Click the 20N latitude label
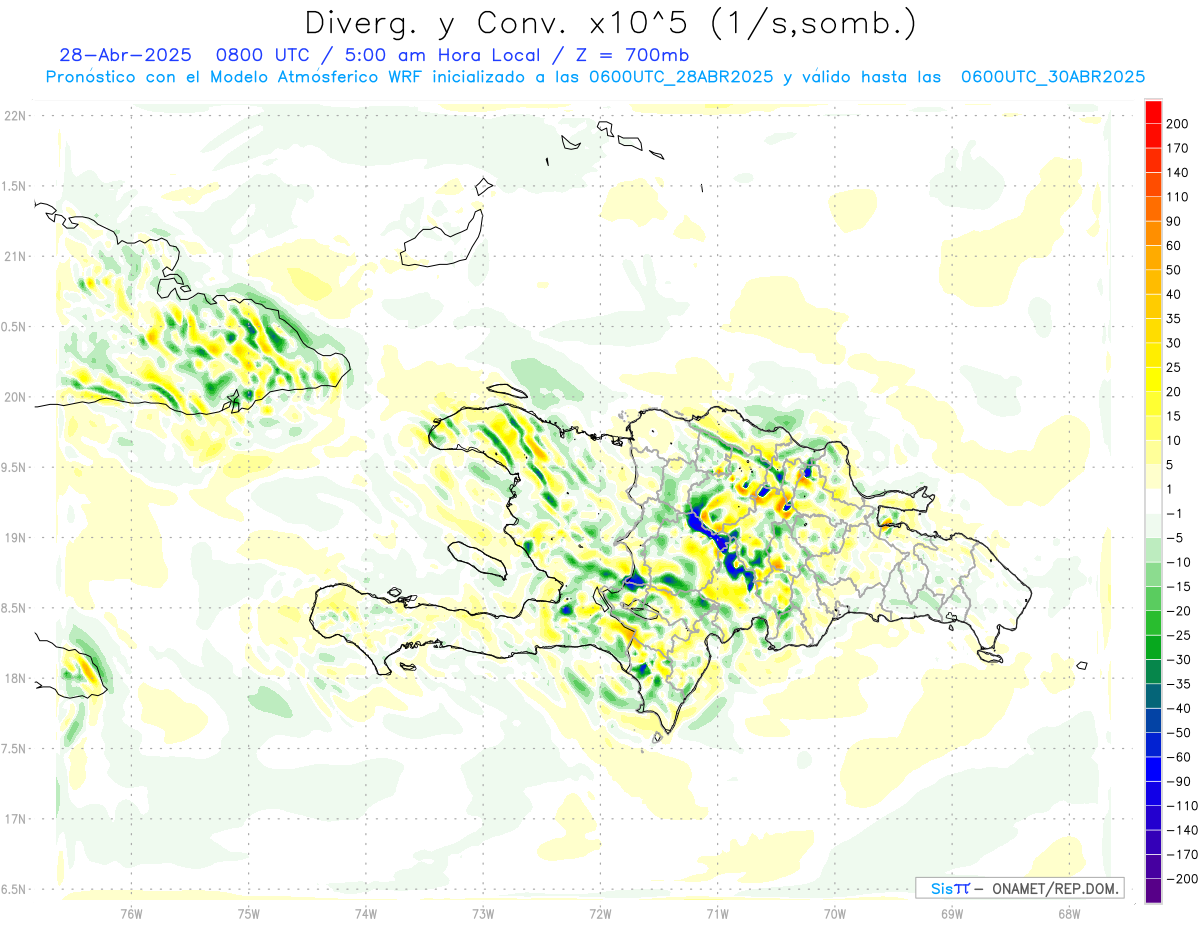The height and width of the screenshot is (927, 1200). (x=14, y=397)
